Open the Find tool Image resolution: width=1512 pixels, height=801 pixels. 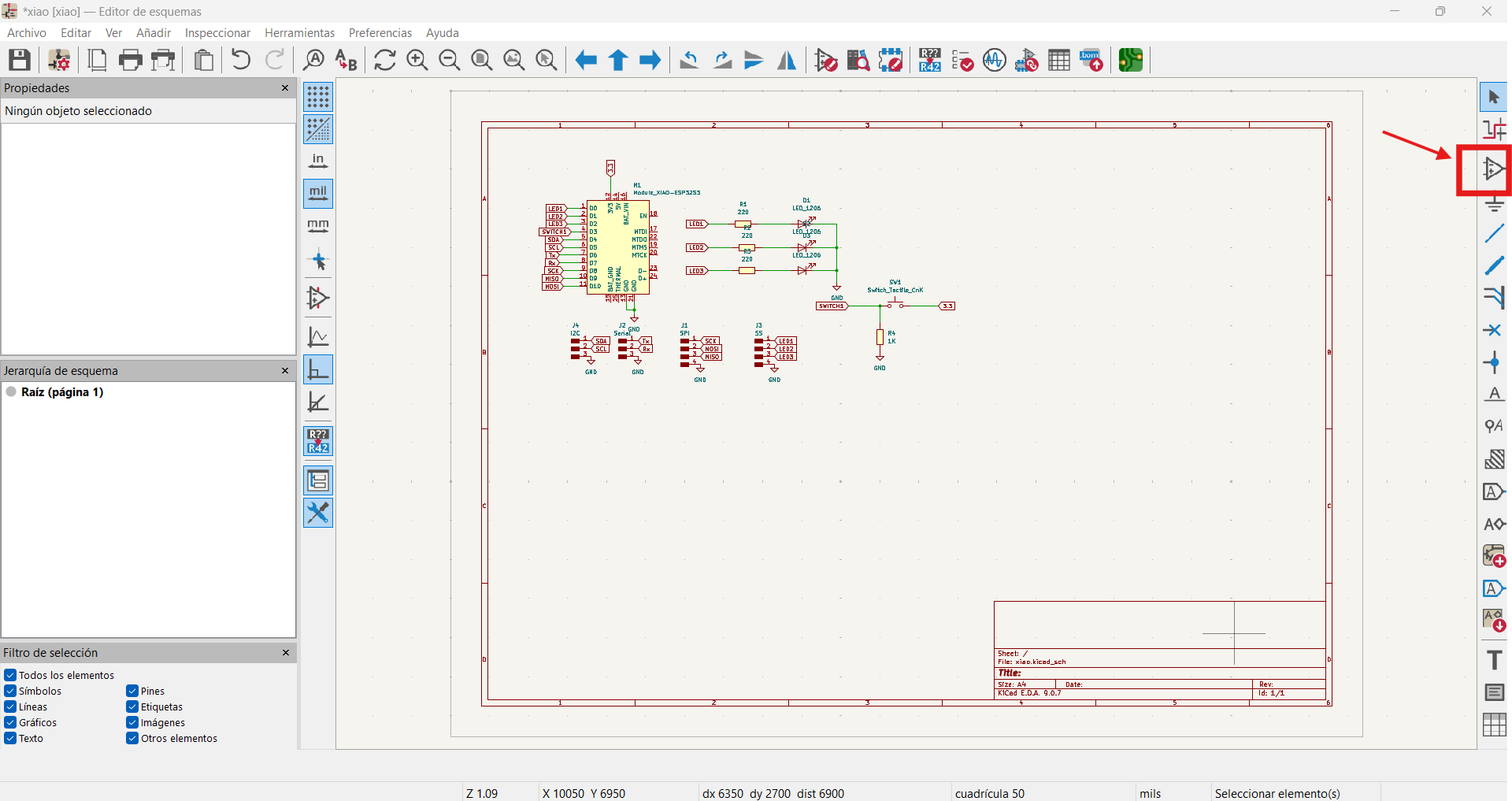313,60
